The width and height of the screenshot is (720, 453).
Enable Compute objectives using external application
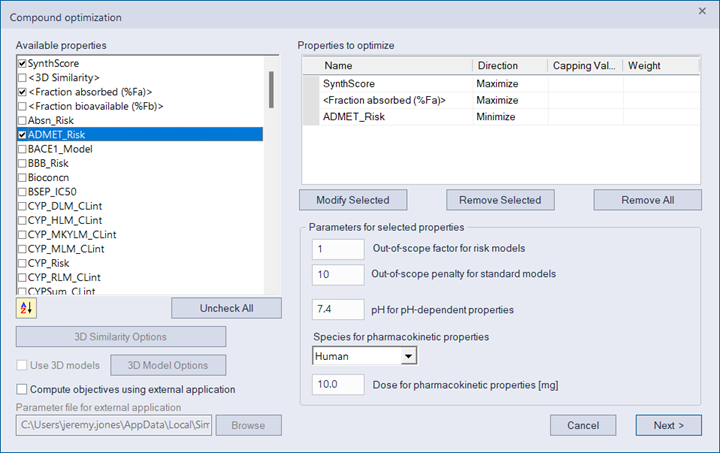click(22, 389)
